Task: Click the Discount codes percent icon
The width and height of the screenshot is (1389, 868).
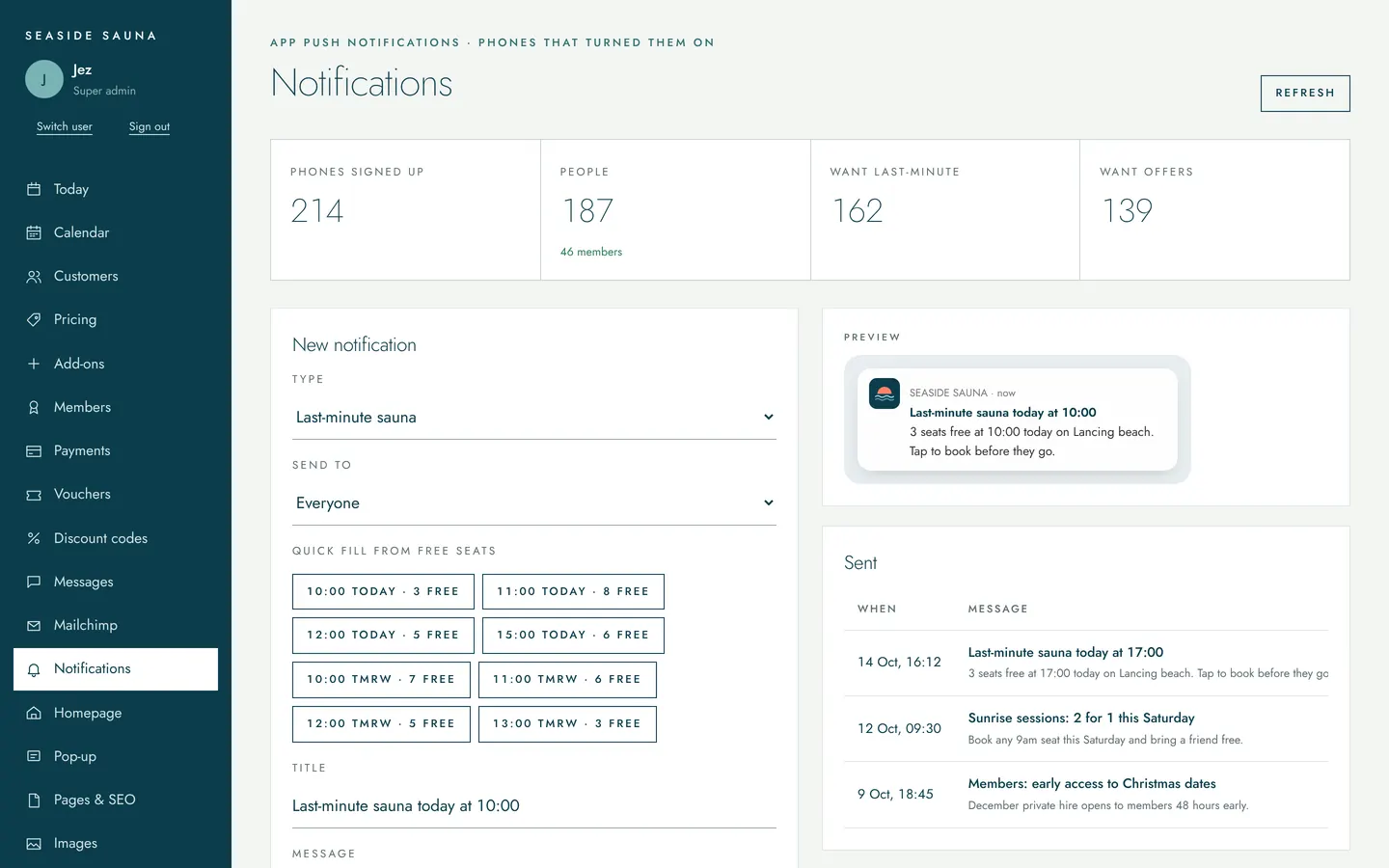Action: point(34,538)
